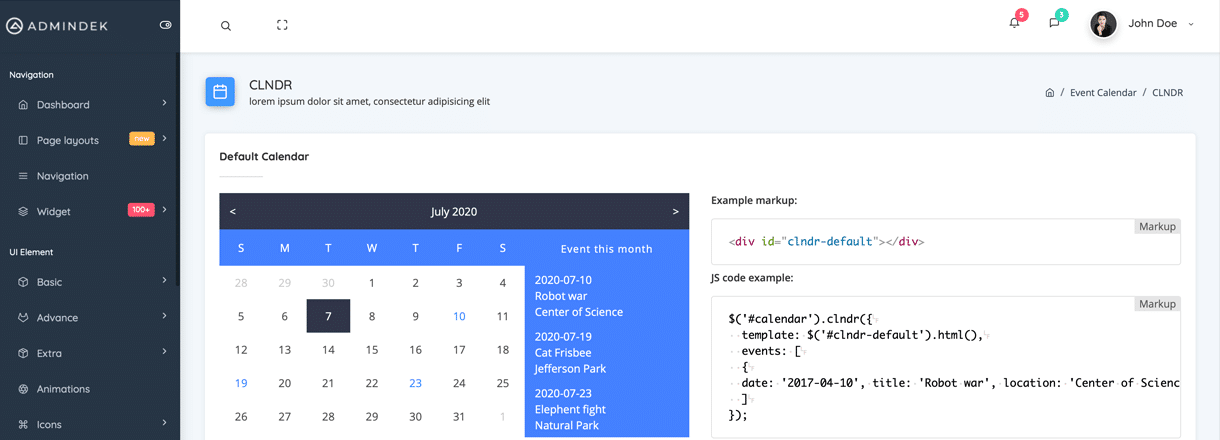Click the Dashboard icon in sidebar
This screenshot has height=440, width=1220.
click(23, 105)
